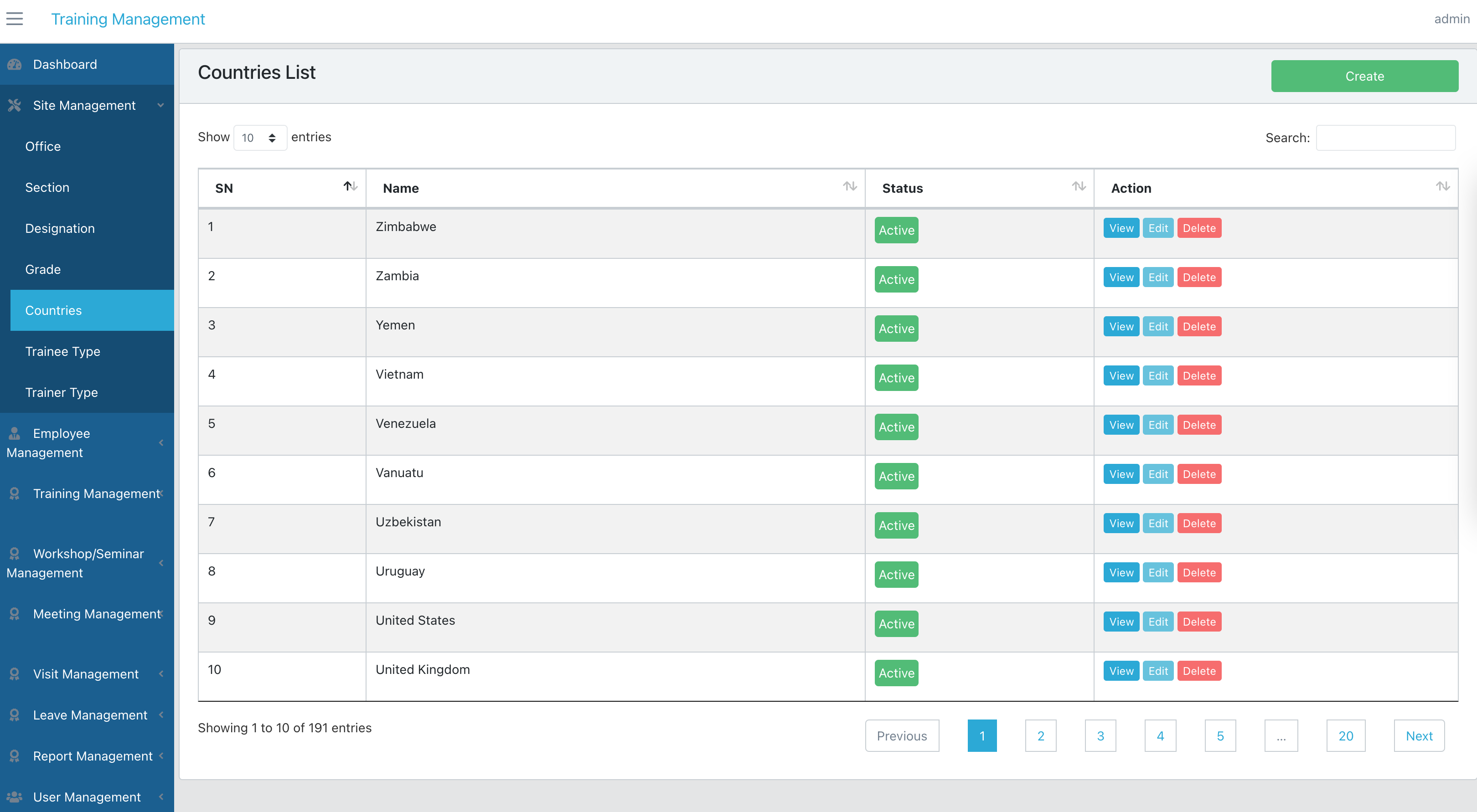
Task: Click the Meeting Management sidebar icon
Action: pos(14,614)
